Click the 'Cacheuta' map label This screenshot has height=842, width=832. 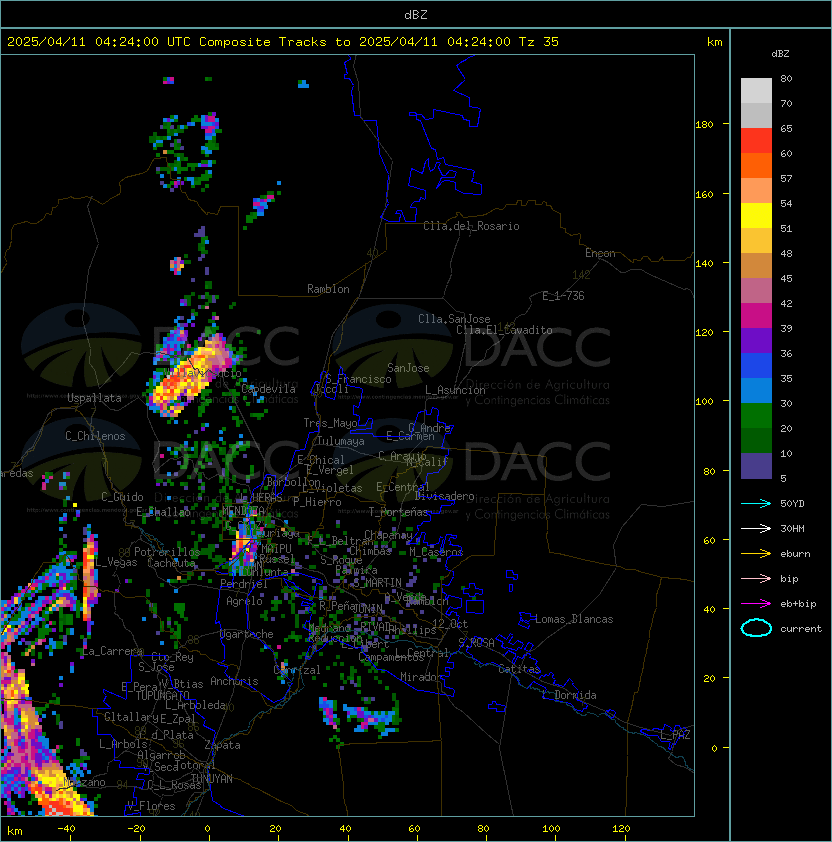[171, 563]
